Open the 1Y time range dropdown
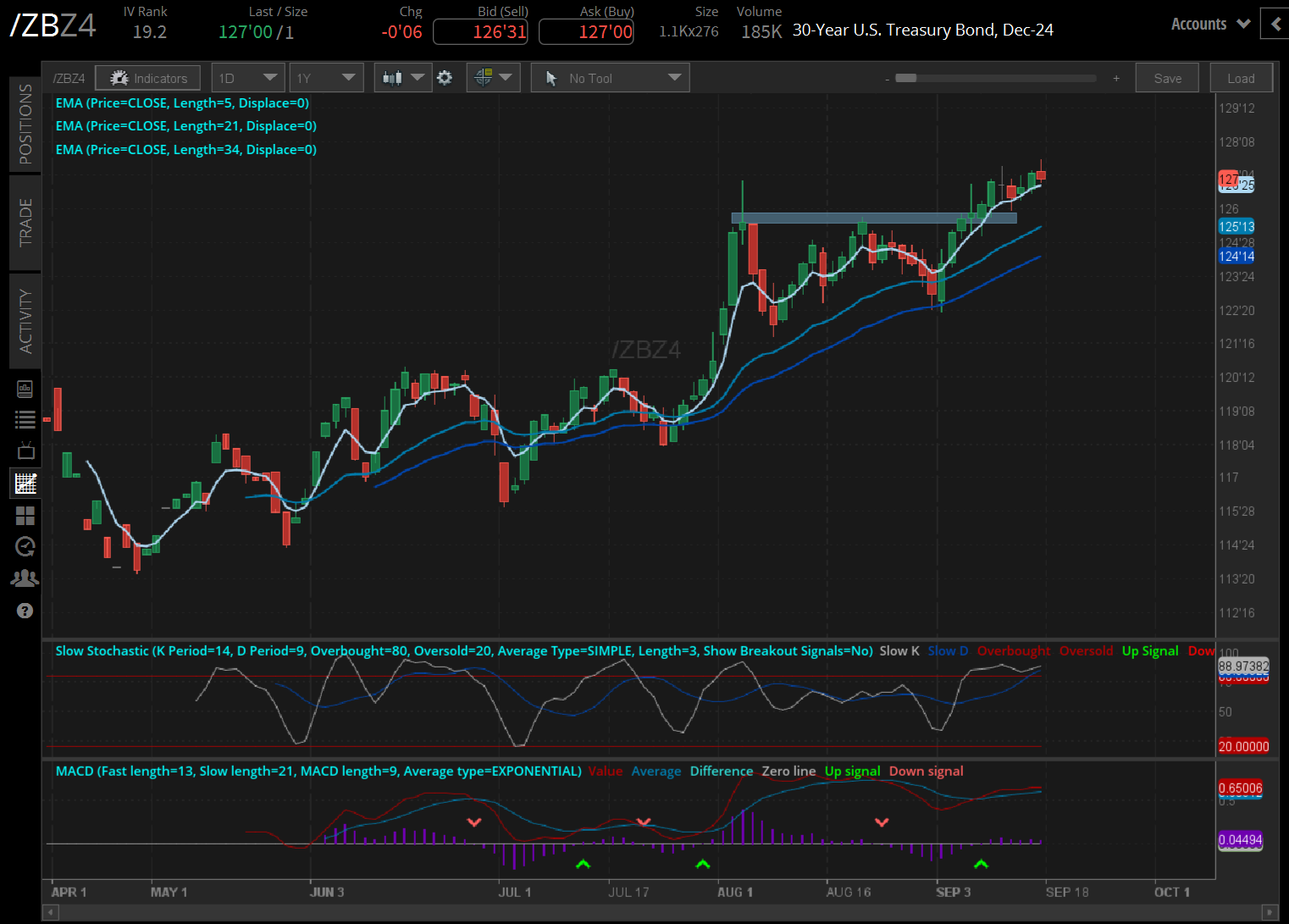Viewport: 1289px width, 924px height. (x=326, y=78)
